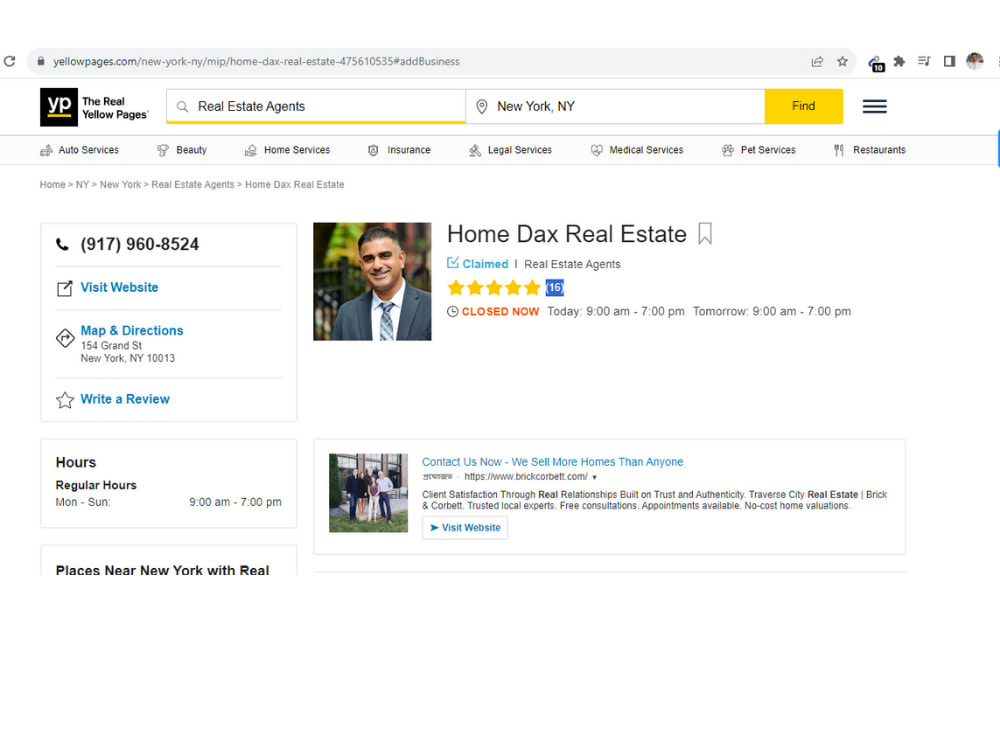Viewport: 1000px width, 750px height.
Task: Click the location pin icon
Action: point(482,107)
